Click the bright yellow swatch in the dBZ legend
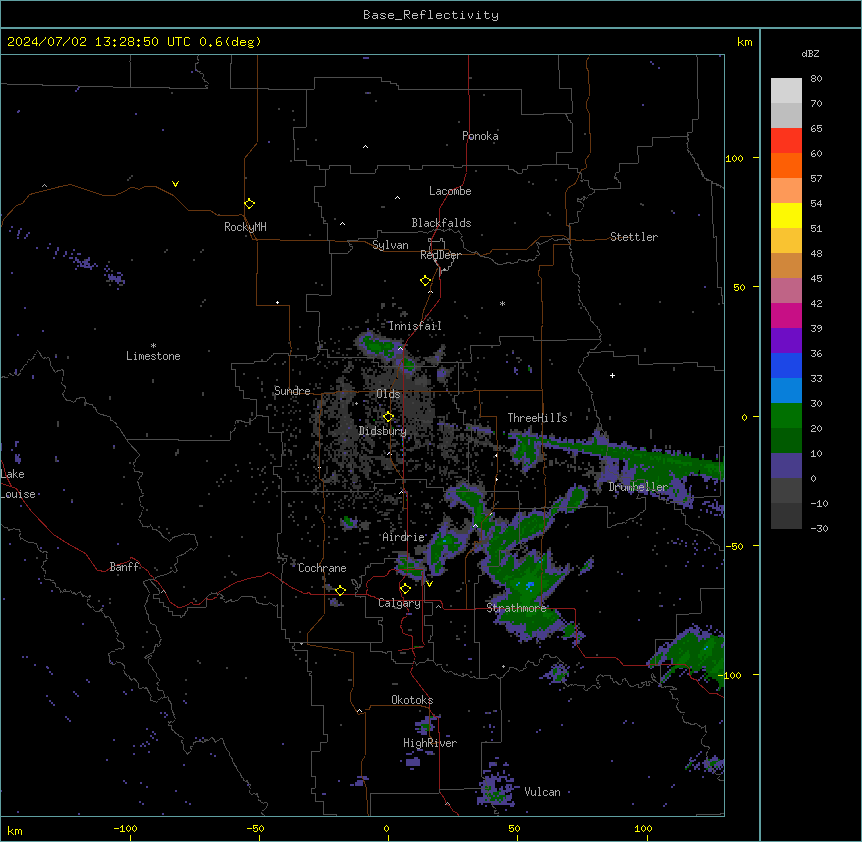This screenshot has width=862, height=842. (786, 215)
